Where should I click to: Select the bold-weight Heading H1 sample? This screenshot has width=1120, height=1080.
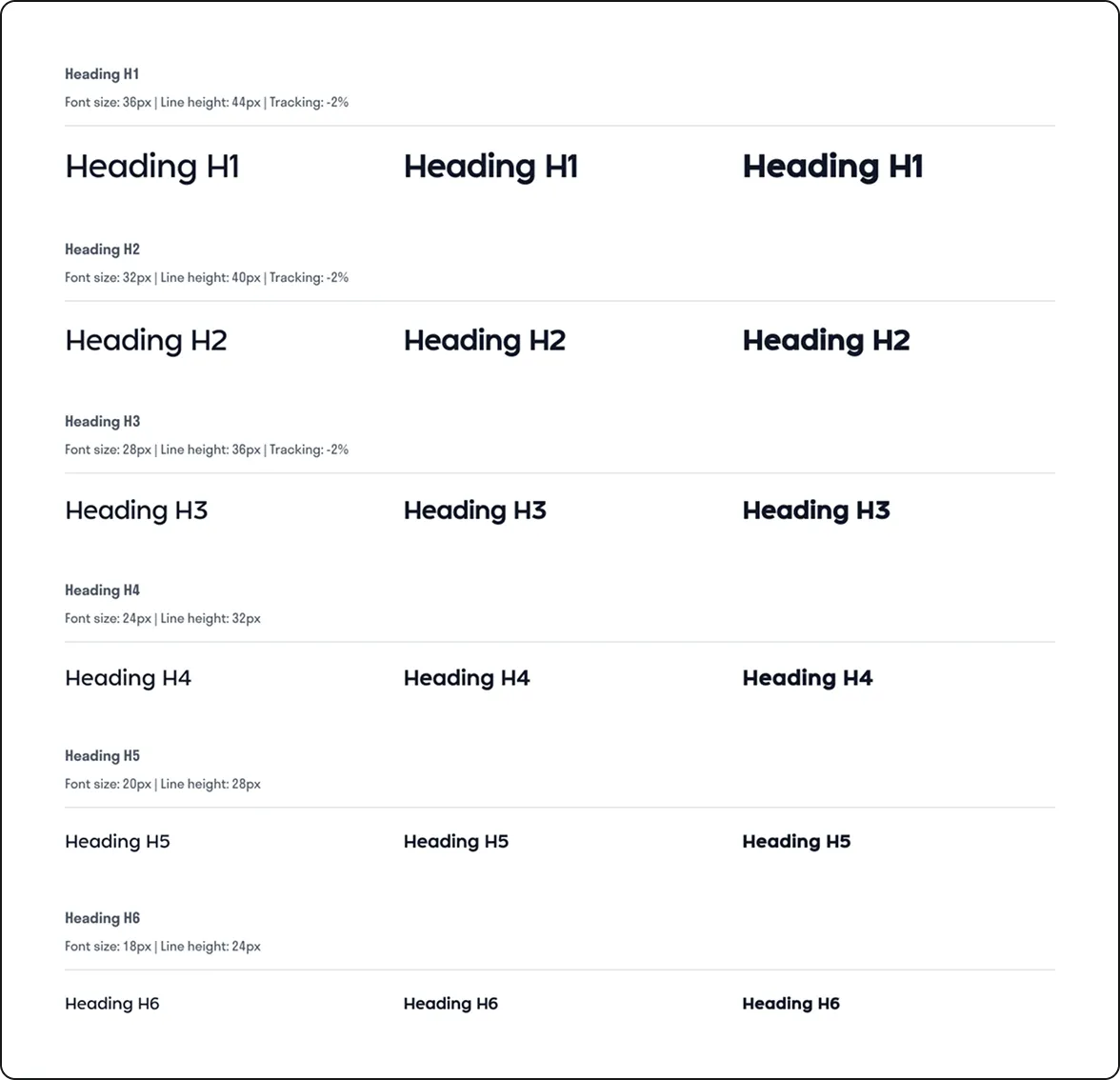(x=832, y=168)
